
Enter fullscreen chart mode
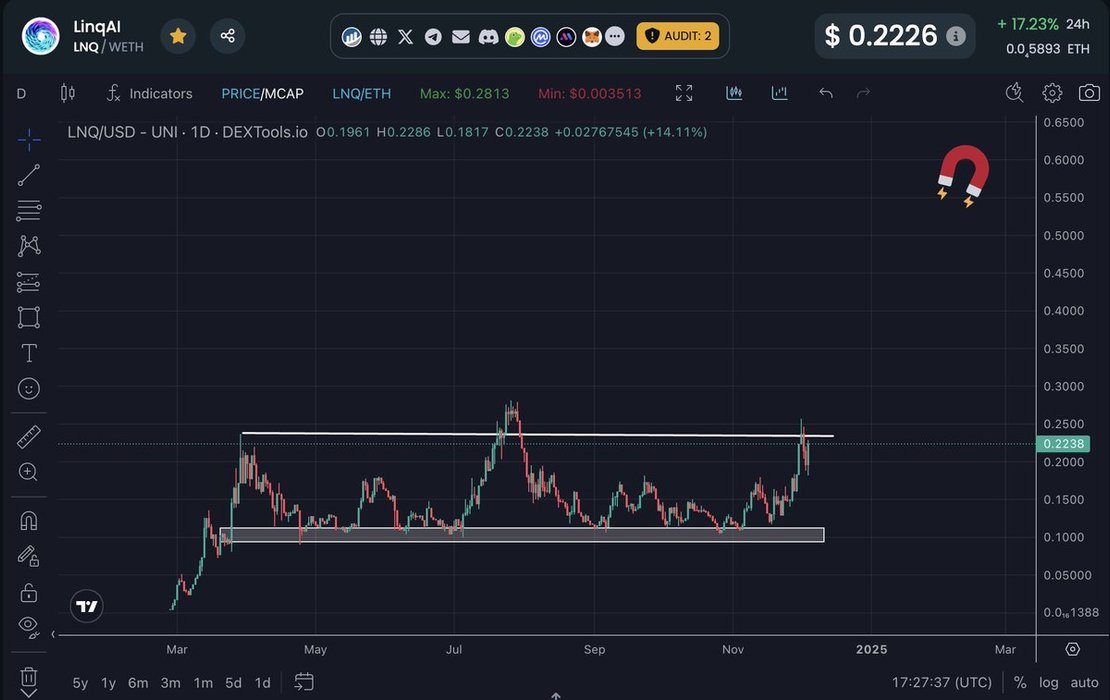tap(684, 93)
